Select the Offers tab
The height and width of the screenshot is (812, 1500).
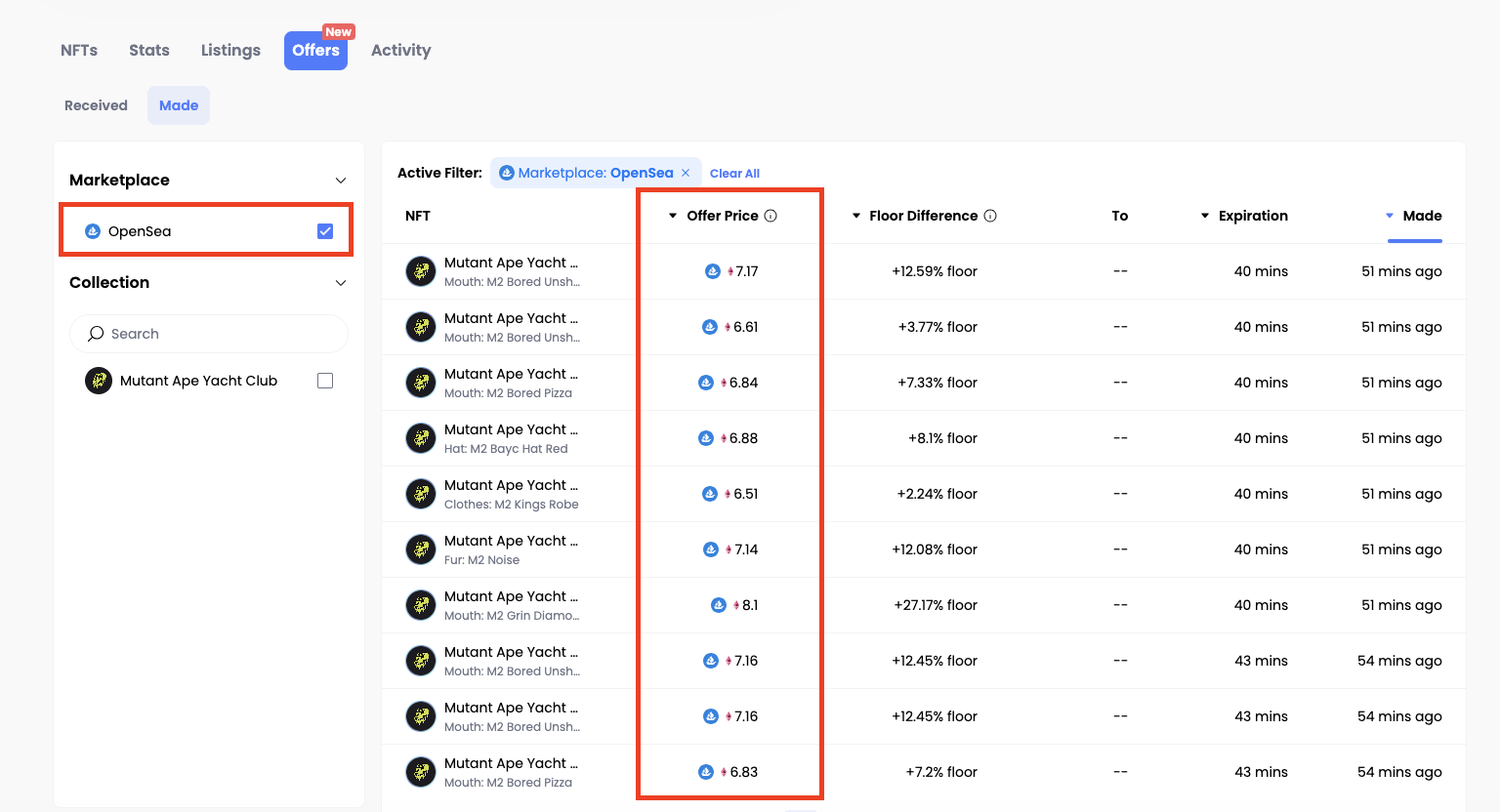pos(315,51)
